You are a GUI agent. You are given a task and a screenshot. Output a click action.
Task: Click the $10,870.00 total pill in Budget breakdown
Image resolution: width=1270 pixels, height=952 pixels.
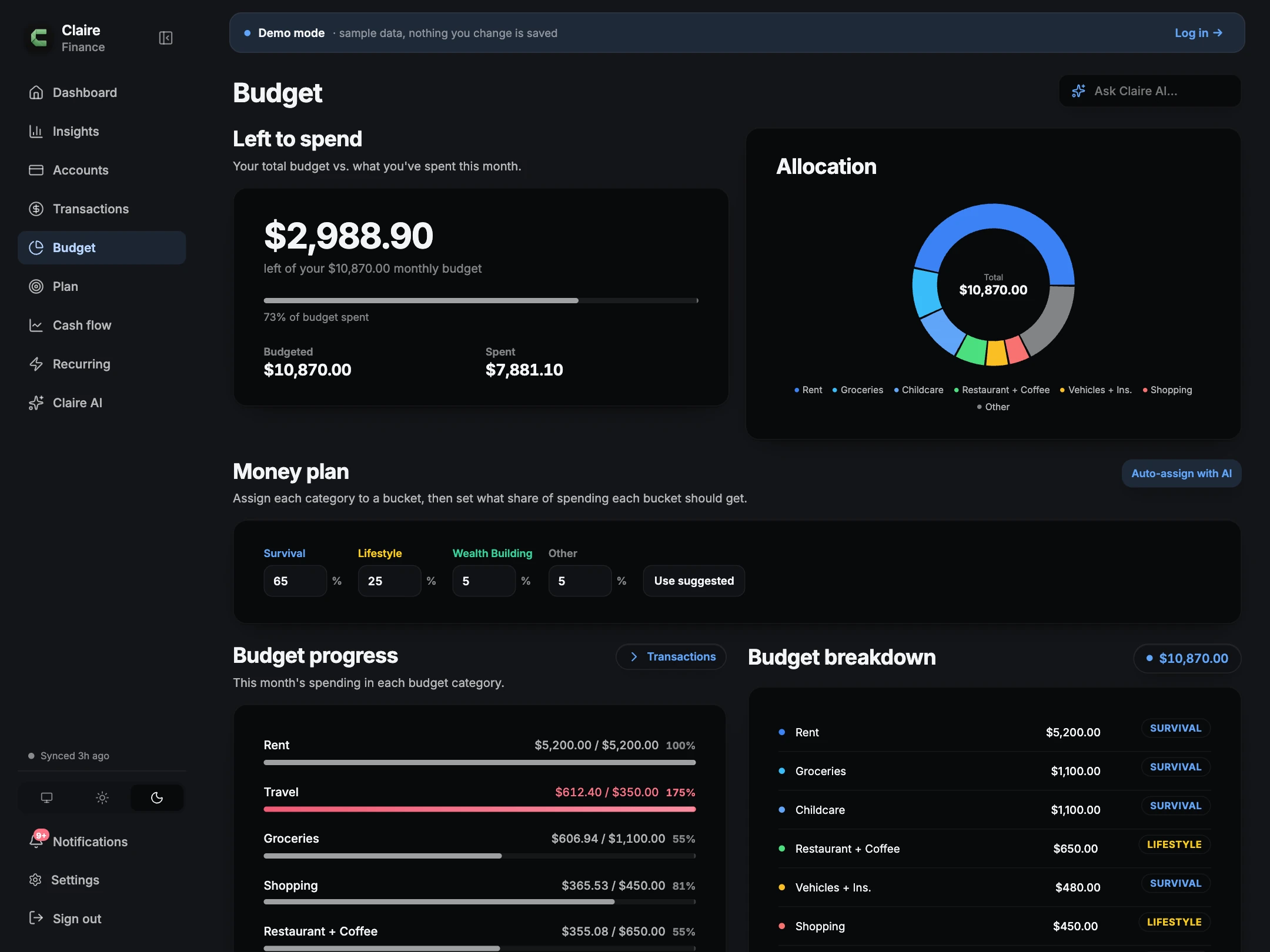pyautogui.click(x=1187, y=658)
